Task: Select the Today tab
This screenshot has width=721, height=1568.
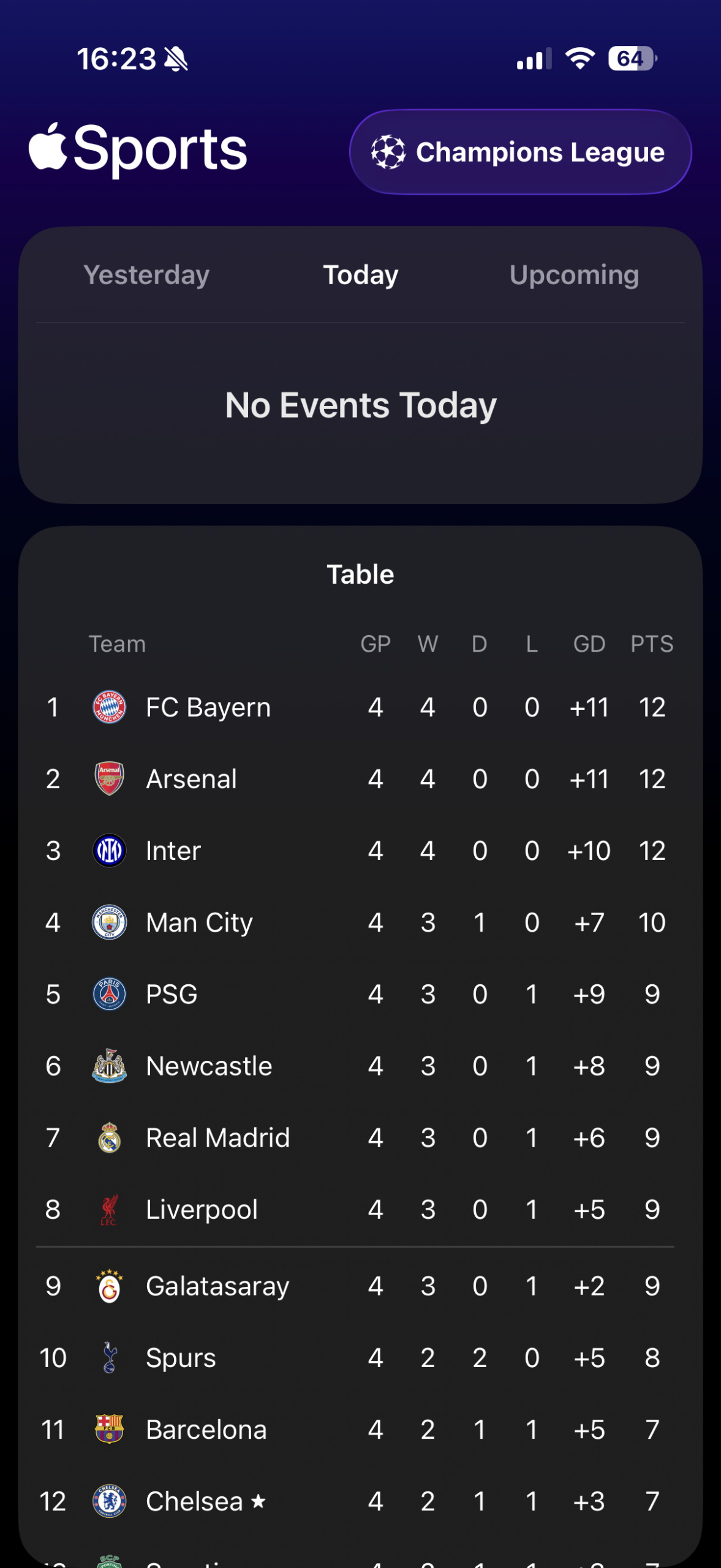Action: 361,275
